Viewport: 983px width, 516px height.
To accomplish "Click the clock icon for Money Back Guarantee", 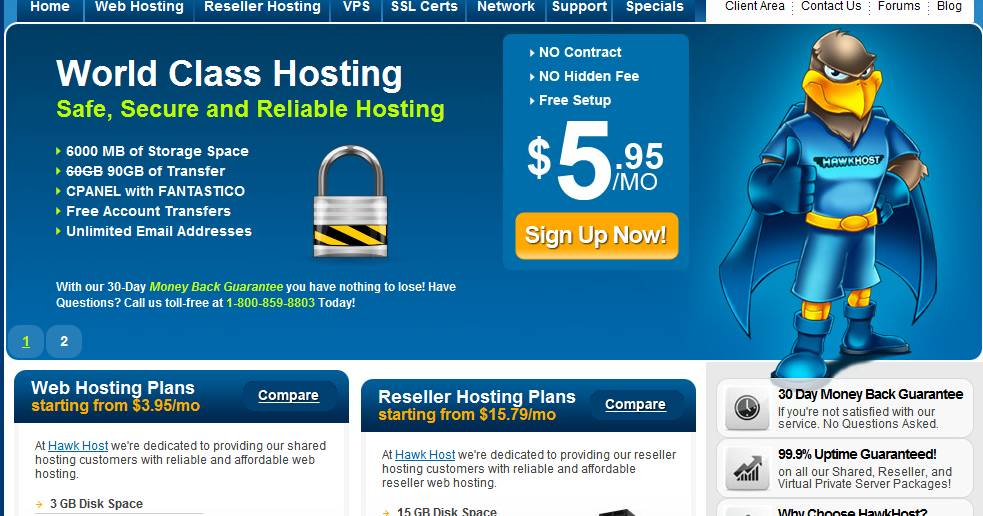I will pyautogui.click(x=747, y=408).
